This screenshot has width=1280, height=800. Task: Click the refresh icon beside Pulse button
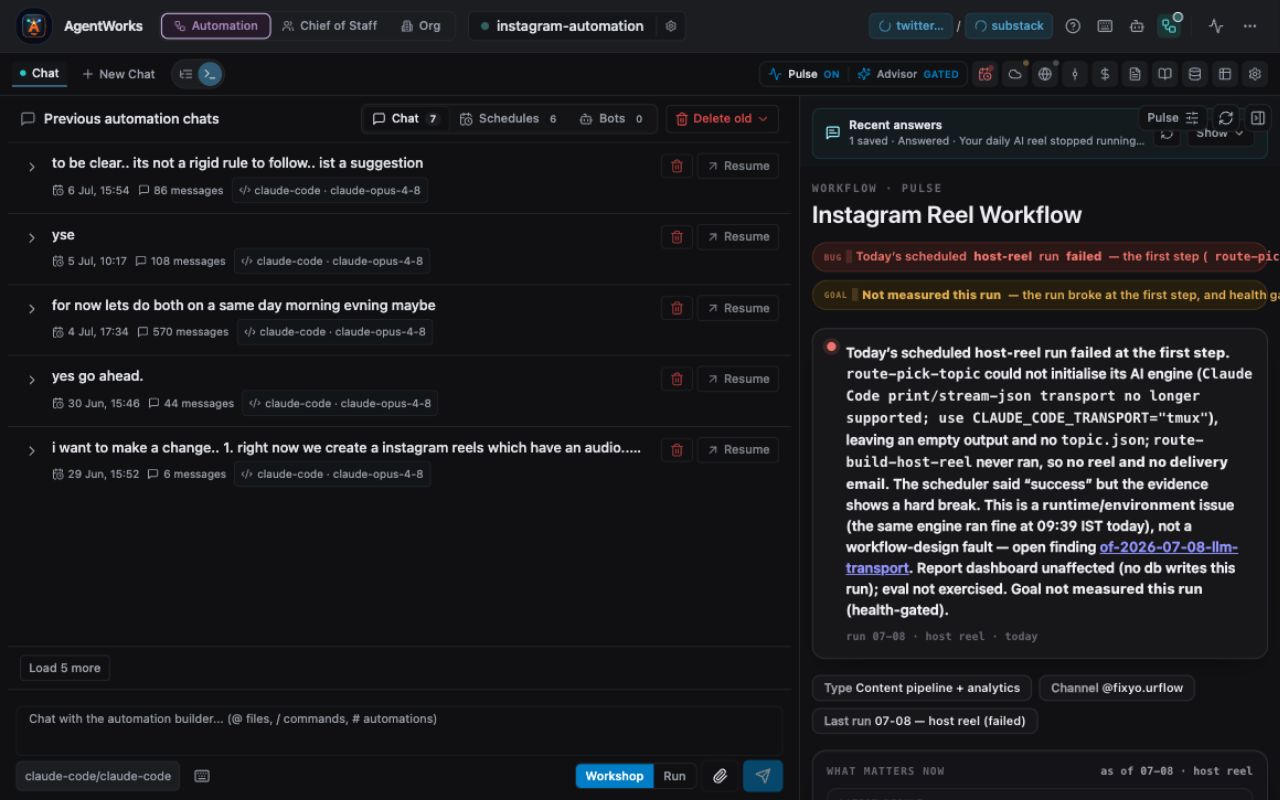pyautogui.click(x=1226, y=118)
